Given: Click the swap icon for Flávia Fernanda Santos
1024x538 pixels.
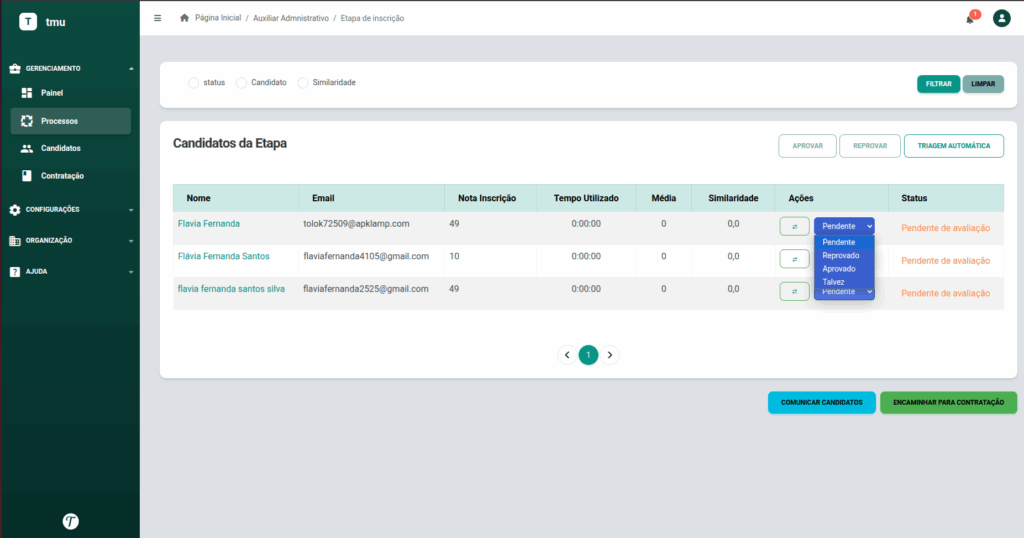Looking at the screenshot, I should click(x=794, y=259).
